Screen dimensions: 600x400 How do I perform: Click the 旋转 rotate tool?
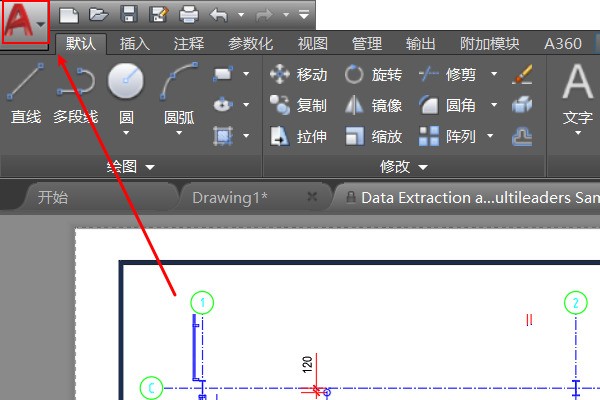coord(373,74)
